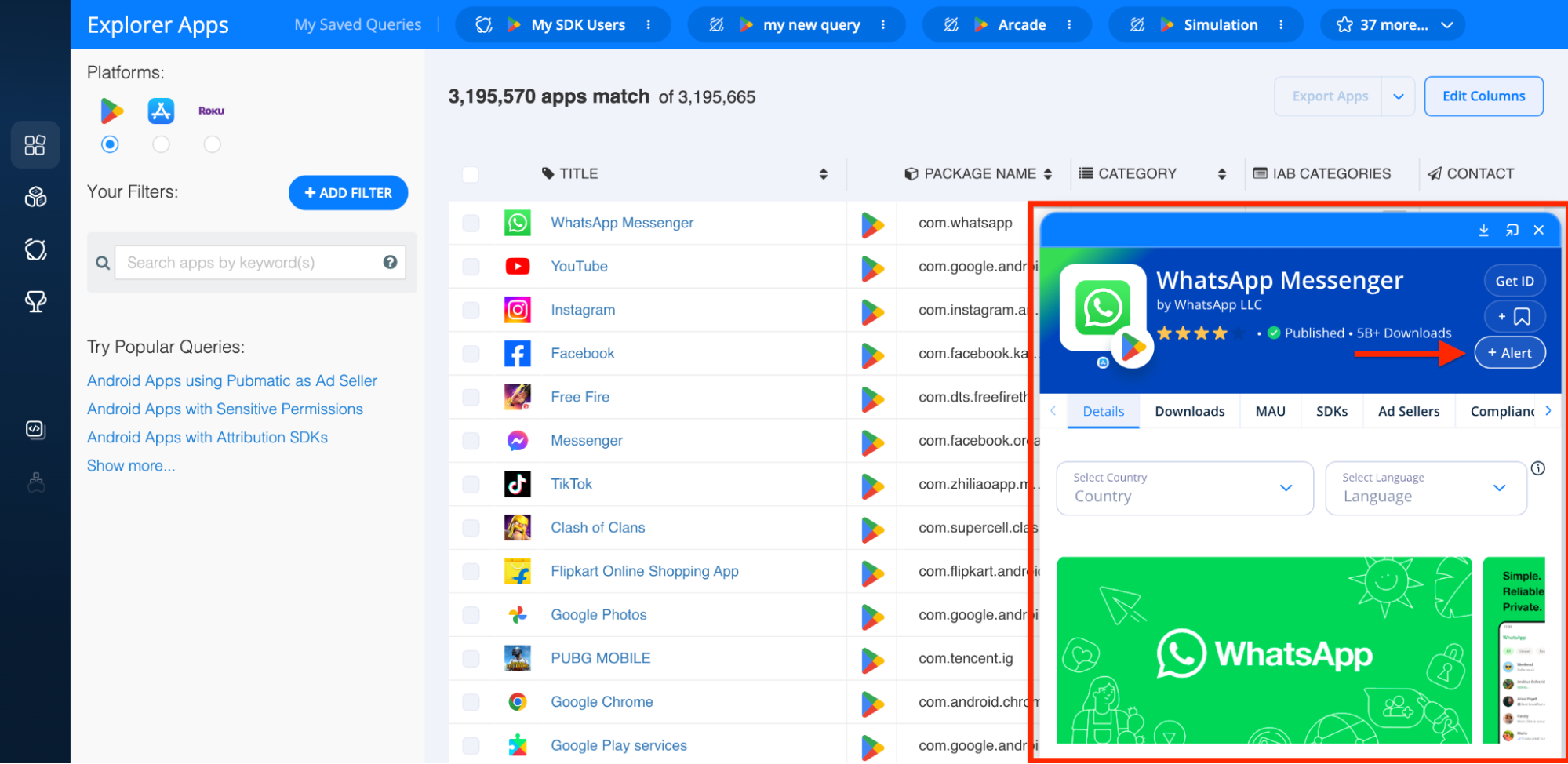Toggle the select-all checkbox in table header
Screen dimensions: 1568x764
coord(471,174)
